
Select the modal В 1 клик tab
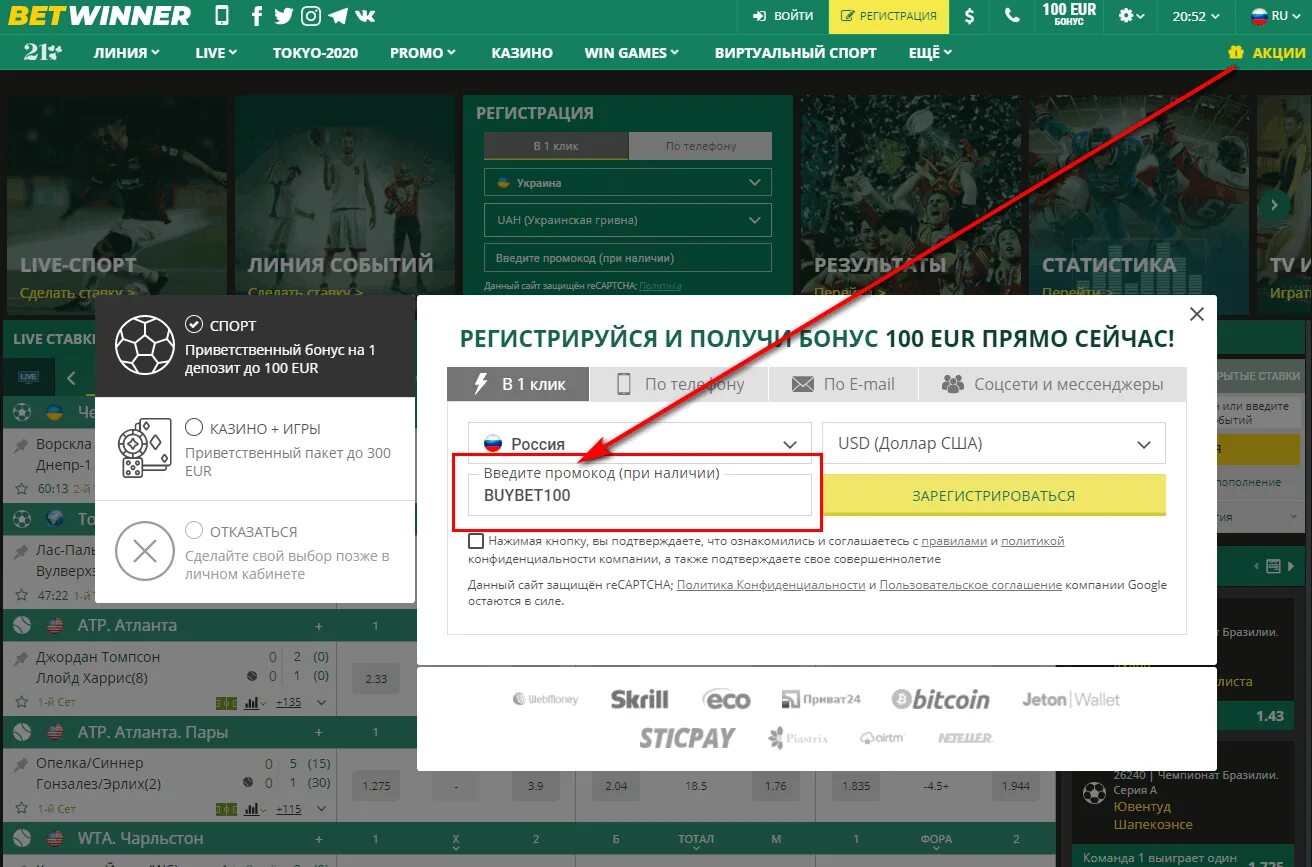pos(518,384)
